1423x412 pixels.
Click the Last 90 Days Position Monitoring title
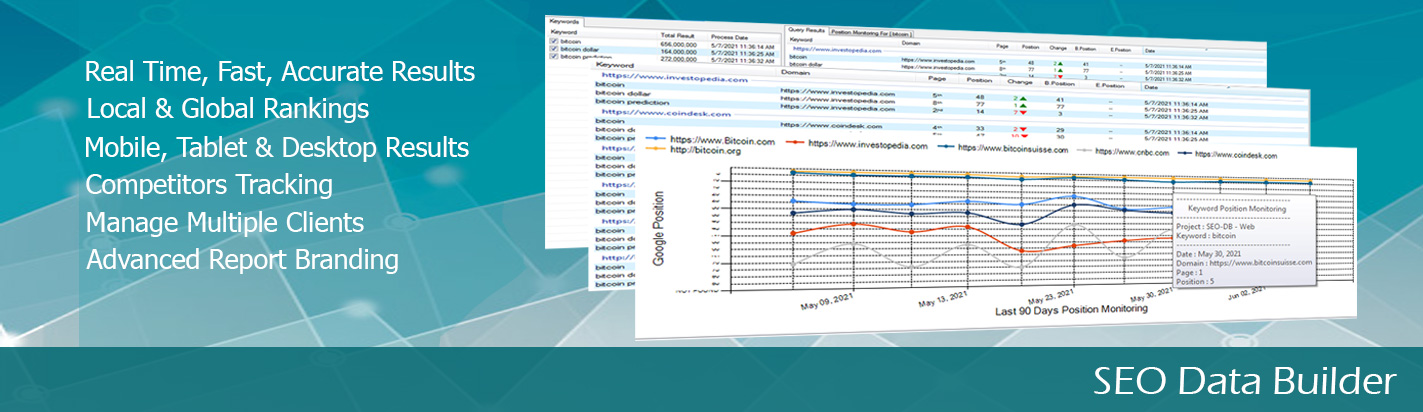click(x=1071, y=310)
